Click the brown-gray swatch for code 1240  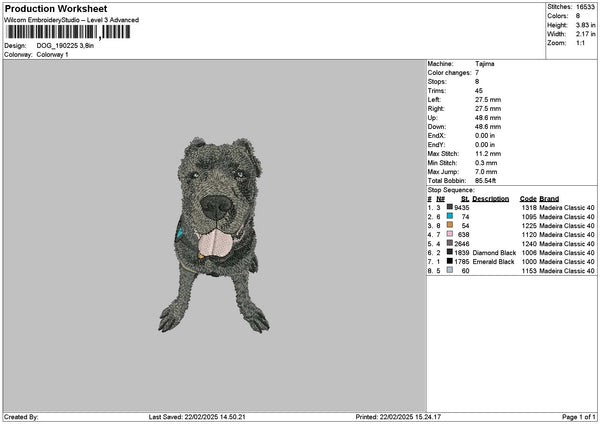[x=450, y=243]
